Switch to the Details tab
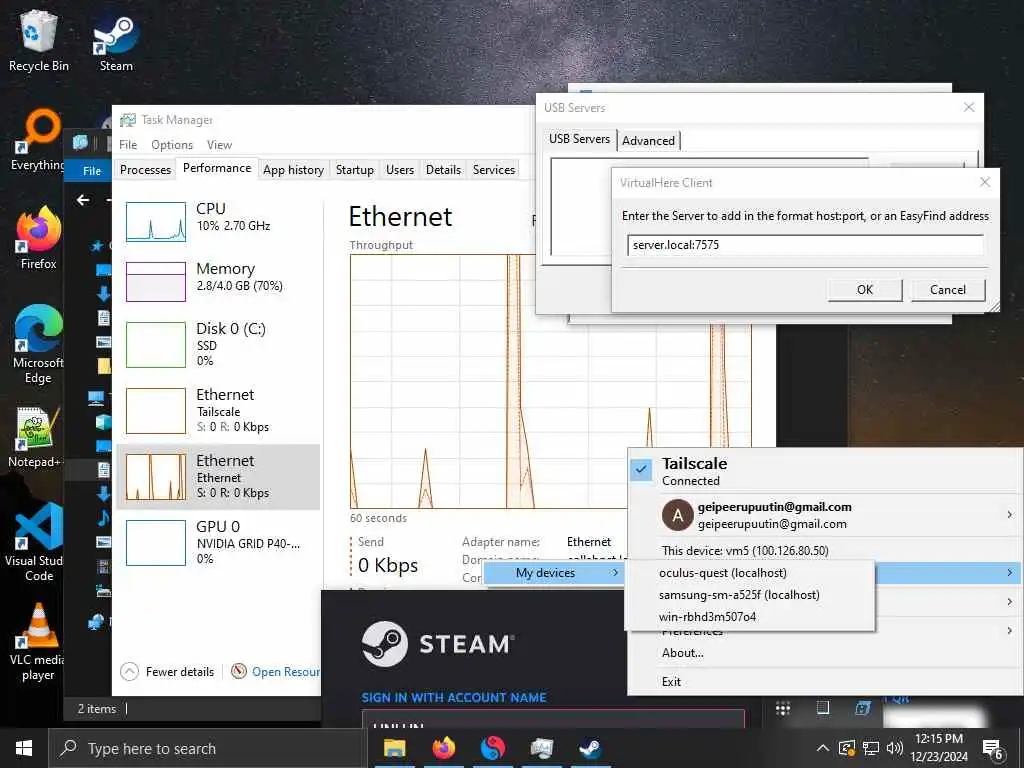The image size is (1024, 768). (443, 170)
